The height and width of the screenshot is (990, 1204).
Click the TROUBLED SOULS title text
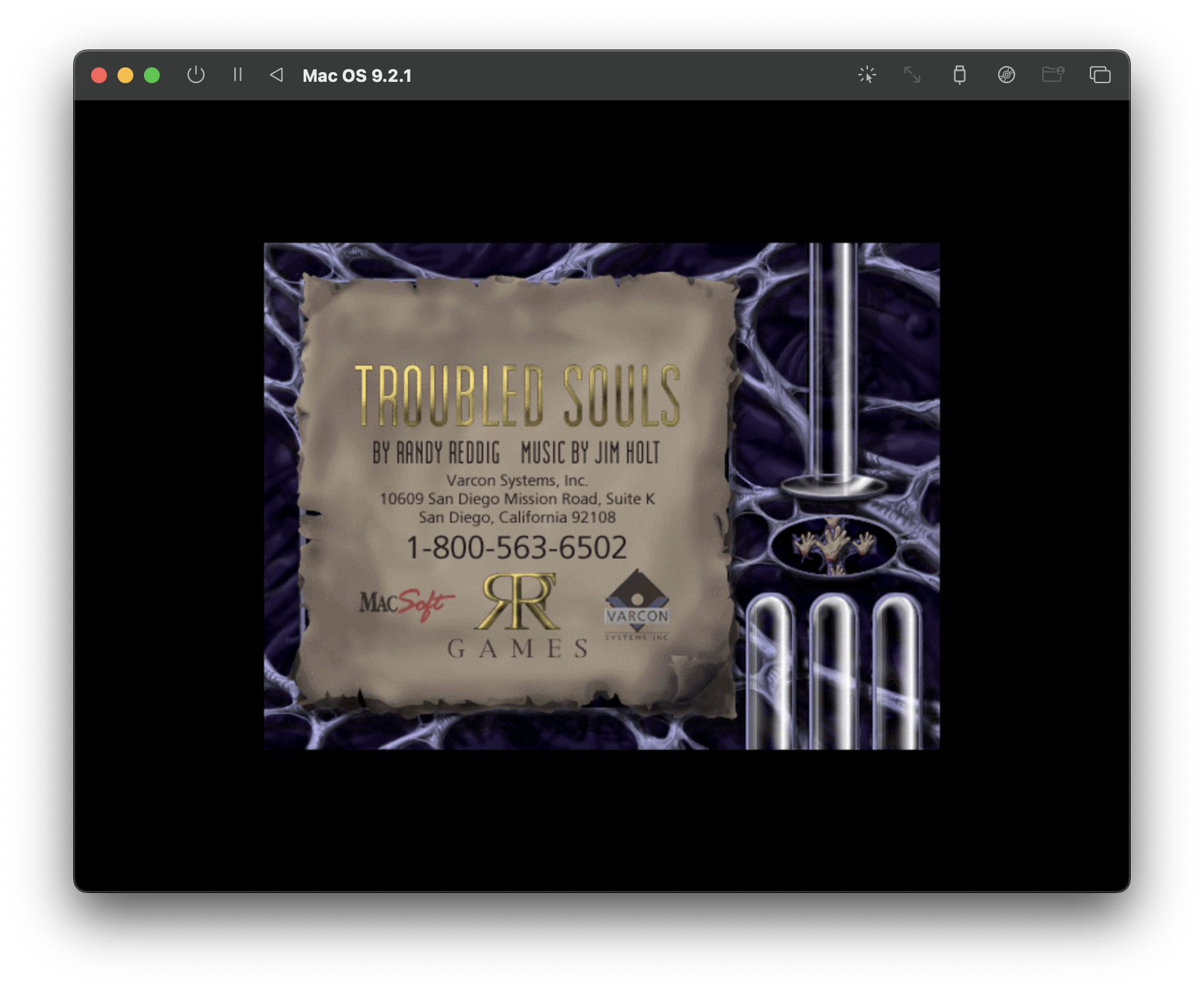518,395
